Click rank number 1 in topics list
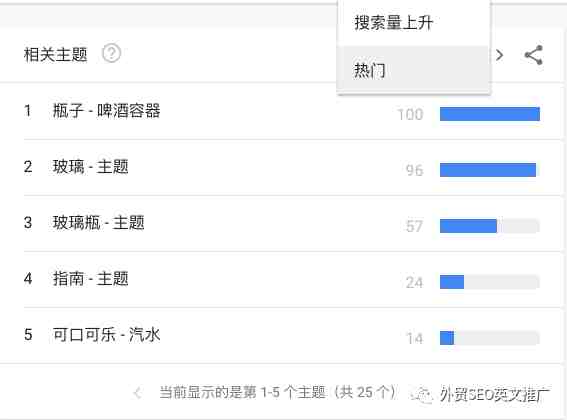Viewport: 567px width, 420px height. point(27,111)
